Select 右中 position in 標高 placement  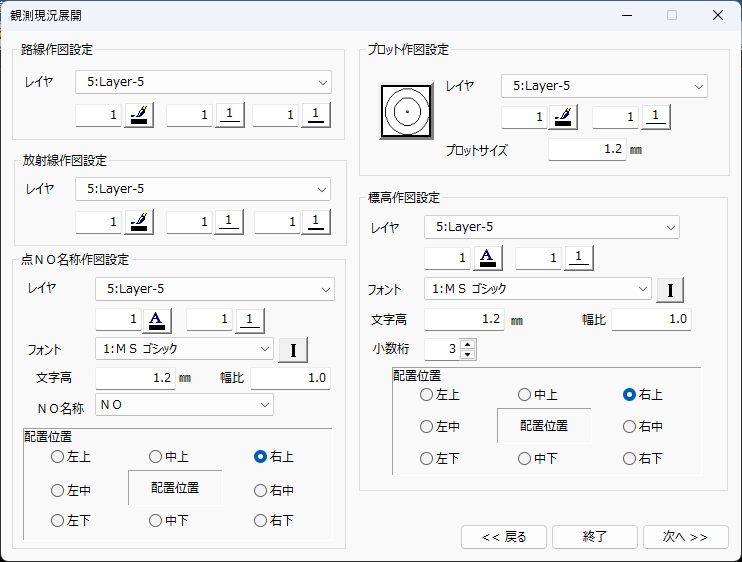coord(630,427)
